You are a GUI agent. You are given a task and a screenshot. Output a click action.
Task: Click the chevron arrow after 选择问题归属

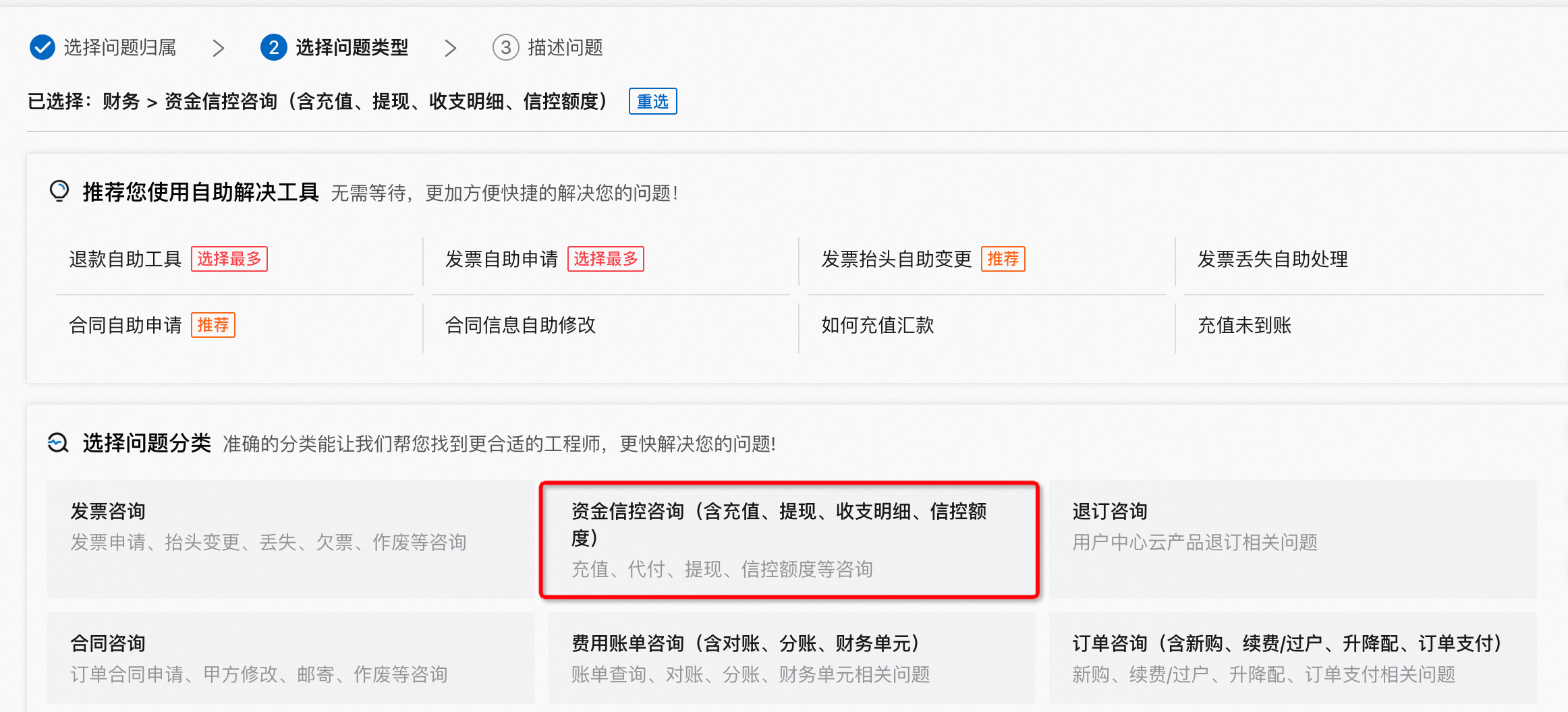click(x=218, y=48)
